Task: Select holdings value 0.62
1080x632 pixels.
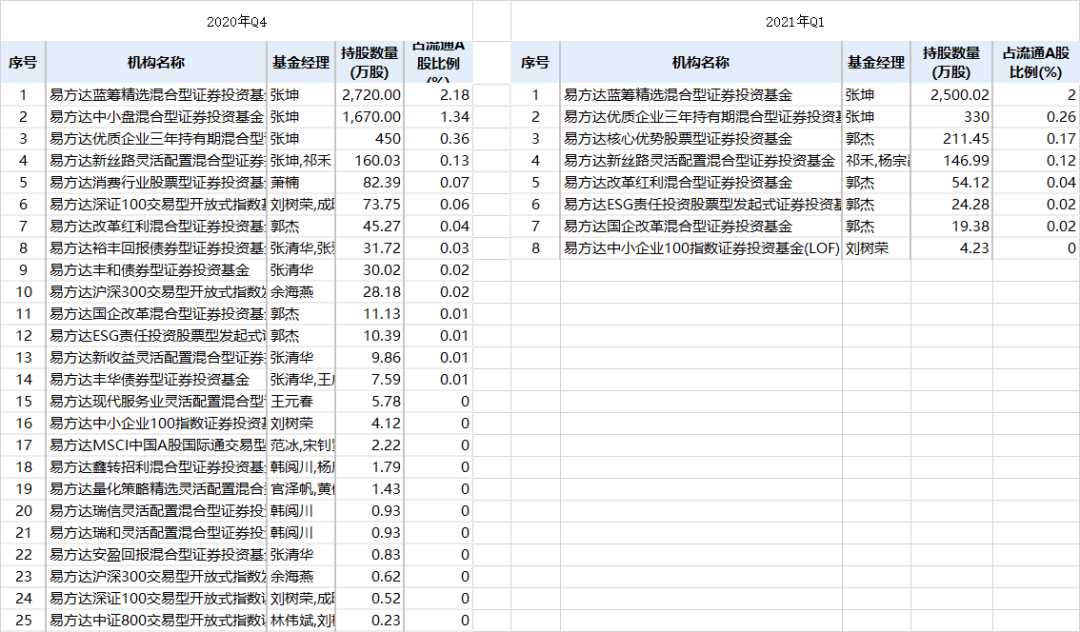Action: pos(370,578)
